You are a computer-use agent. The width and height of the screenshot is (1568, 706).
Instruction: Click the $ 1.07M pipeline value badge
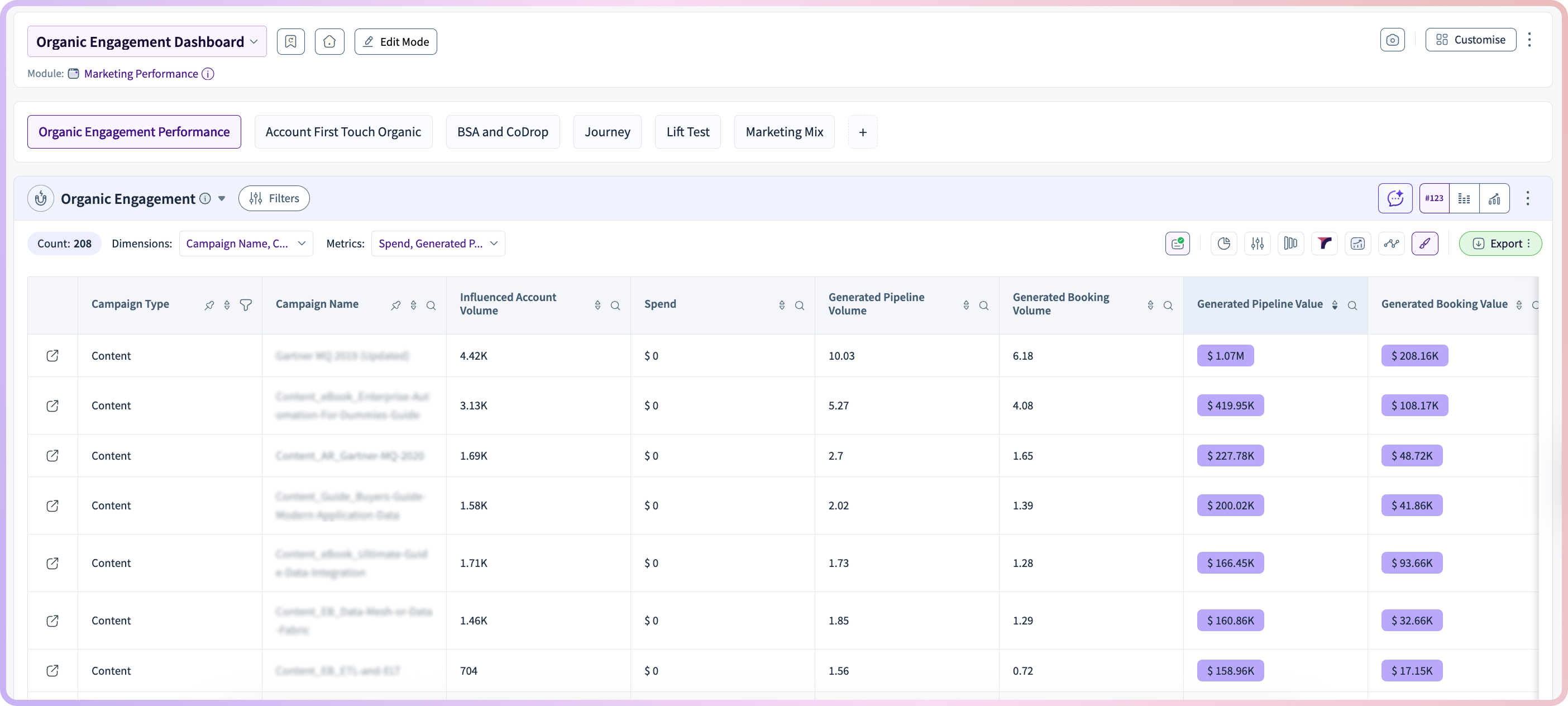(1225, 355)
